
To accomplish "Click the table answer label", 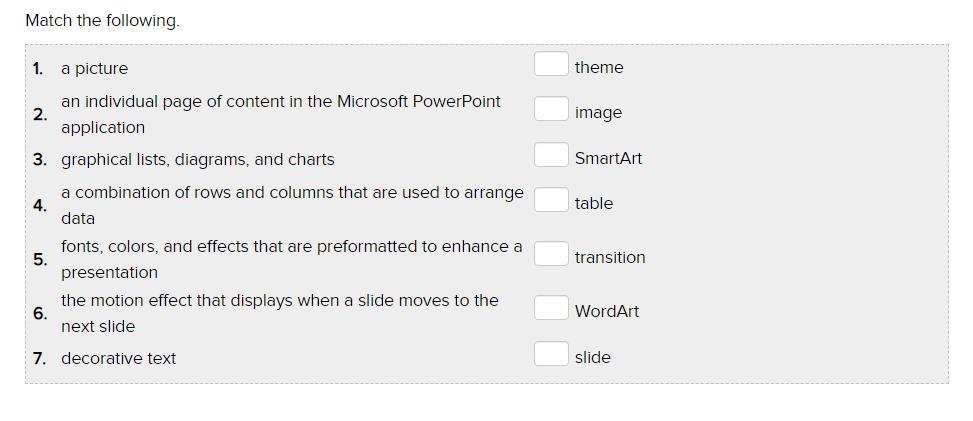I will click(593, 203).
